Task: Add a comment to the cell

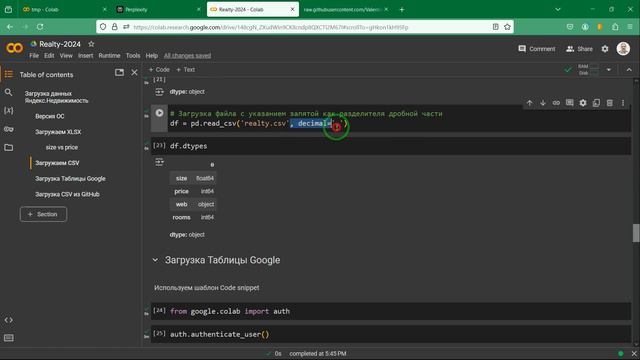Action: [569, 103]
